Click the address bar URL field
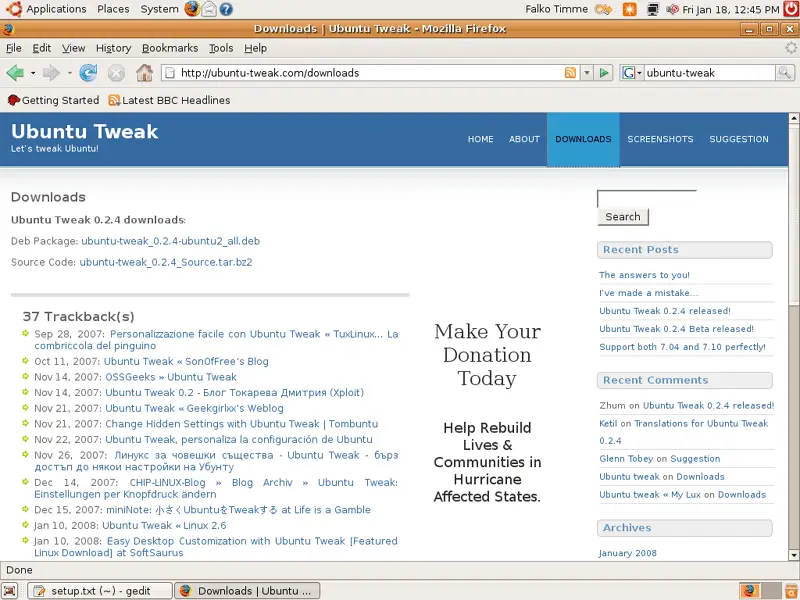 371,73
